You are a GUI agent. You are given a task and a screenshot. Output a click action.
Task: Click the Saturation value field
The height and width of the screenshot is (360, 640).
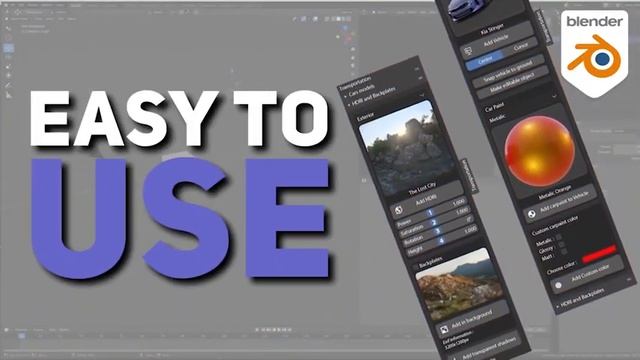pos(436,222)
